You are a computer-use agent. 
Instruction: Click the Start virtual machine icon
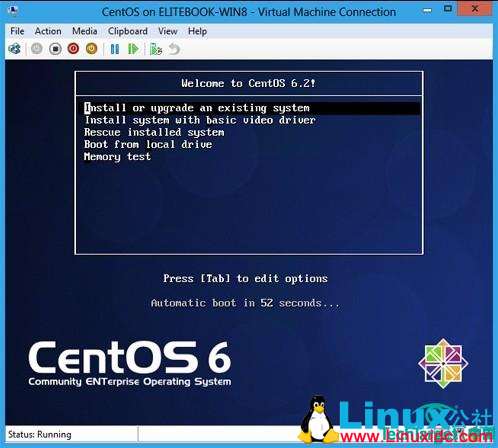(x=37, y=49)
